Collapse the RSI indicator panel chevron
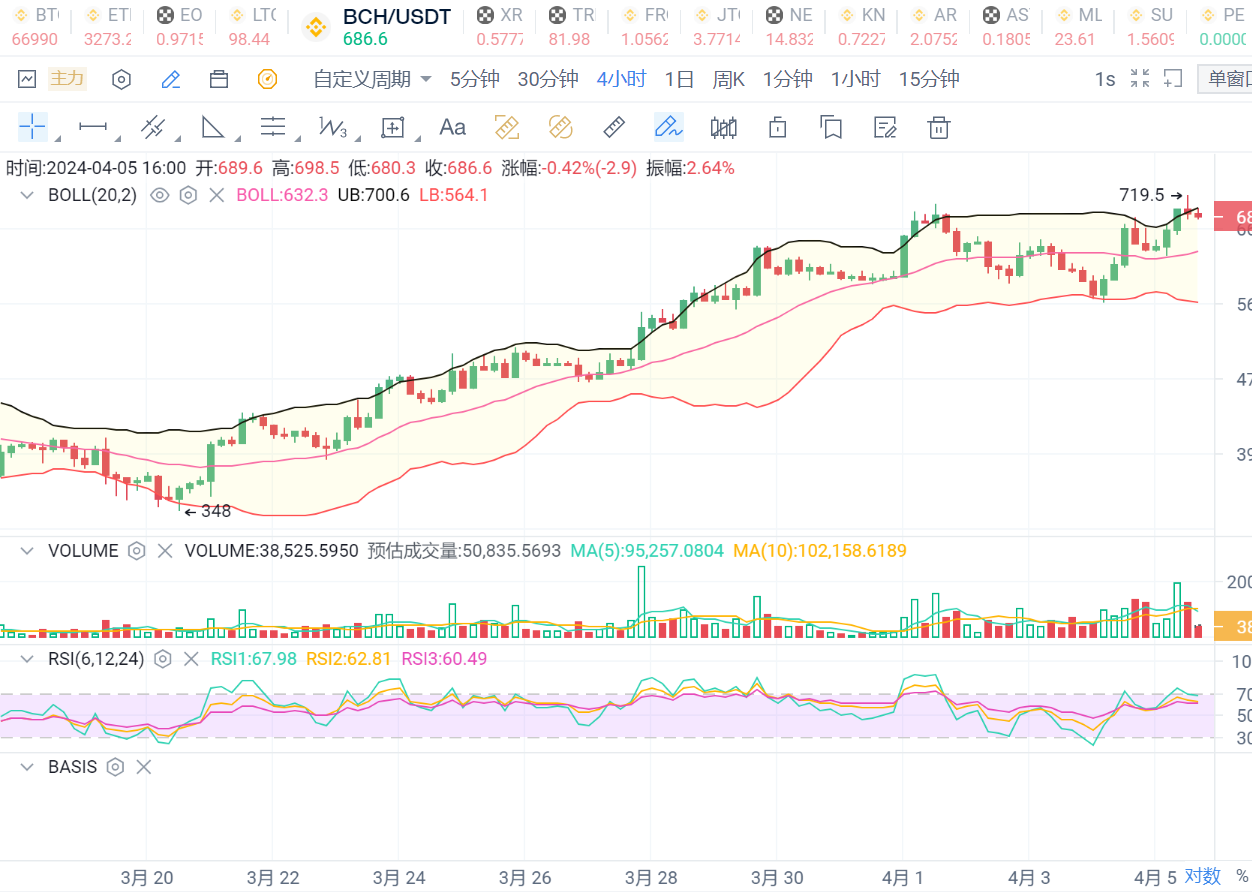Viewport: 1252px width, 892px height. [27, 659]
